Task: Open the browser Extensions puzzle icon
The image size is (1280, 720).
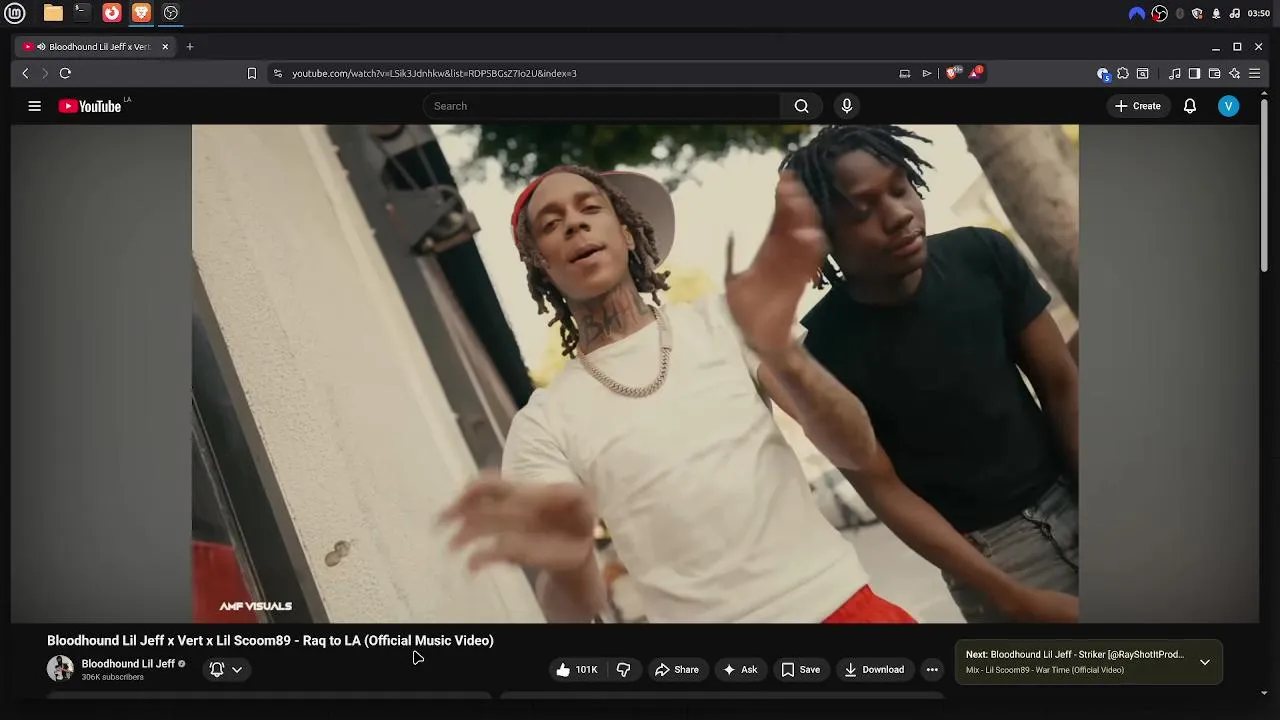Action: click(1123, 73)
